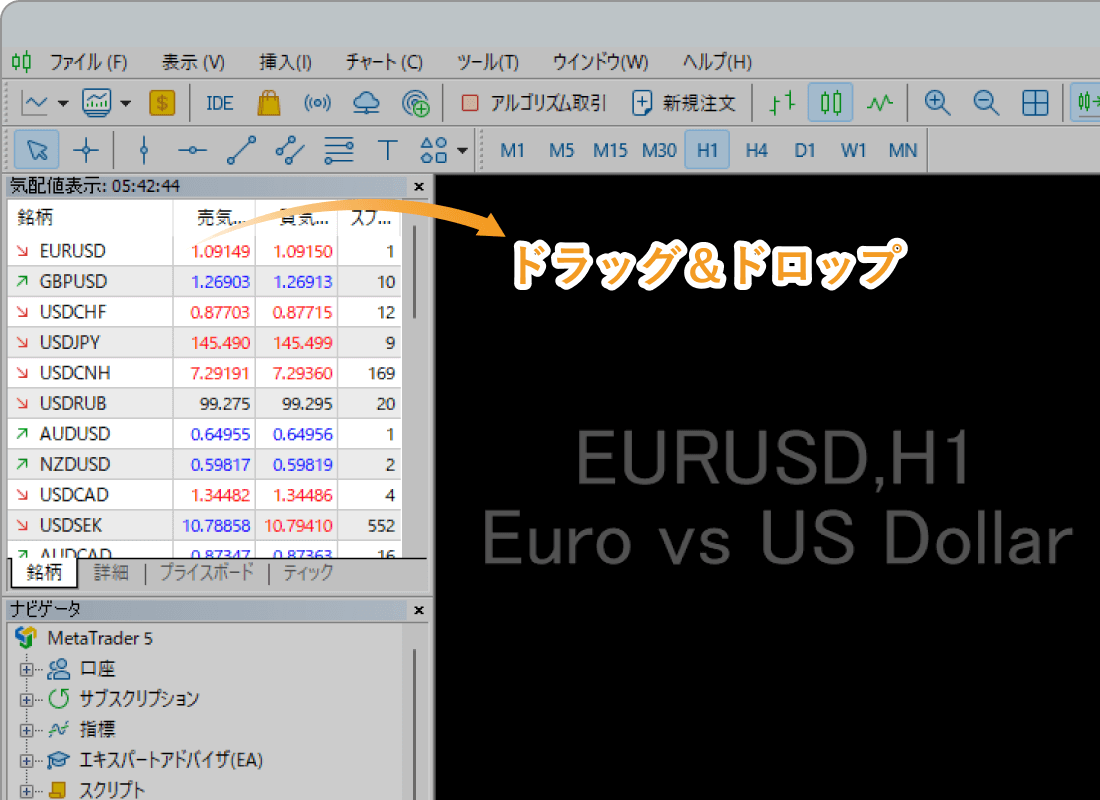Switch to bar chart mode
The width and height of the screenshot is (1100, 800).
782,103
